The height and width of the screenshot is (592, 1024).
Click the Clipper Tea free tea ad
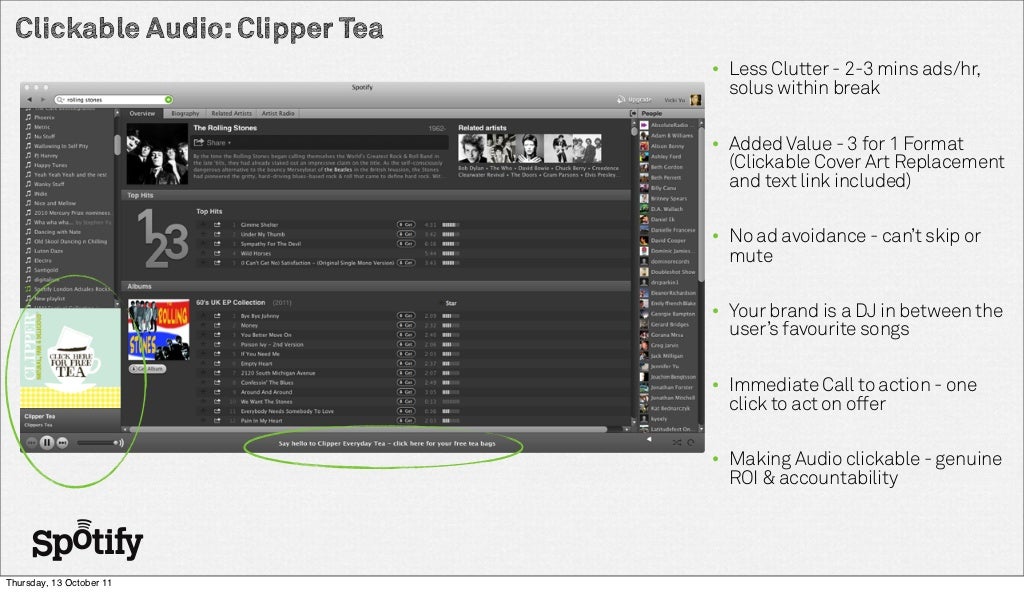[71, 358]
